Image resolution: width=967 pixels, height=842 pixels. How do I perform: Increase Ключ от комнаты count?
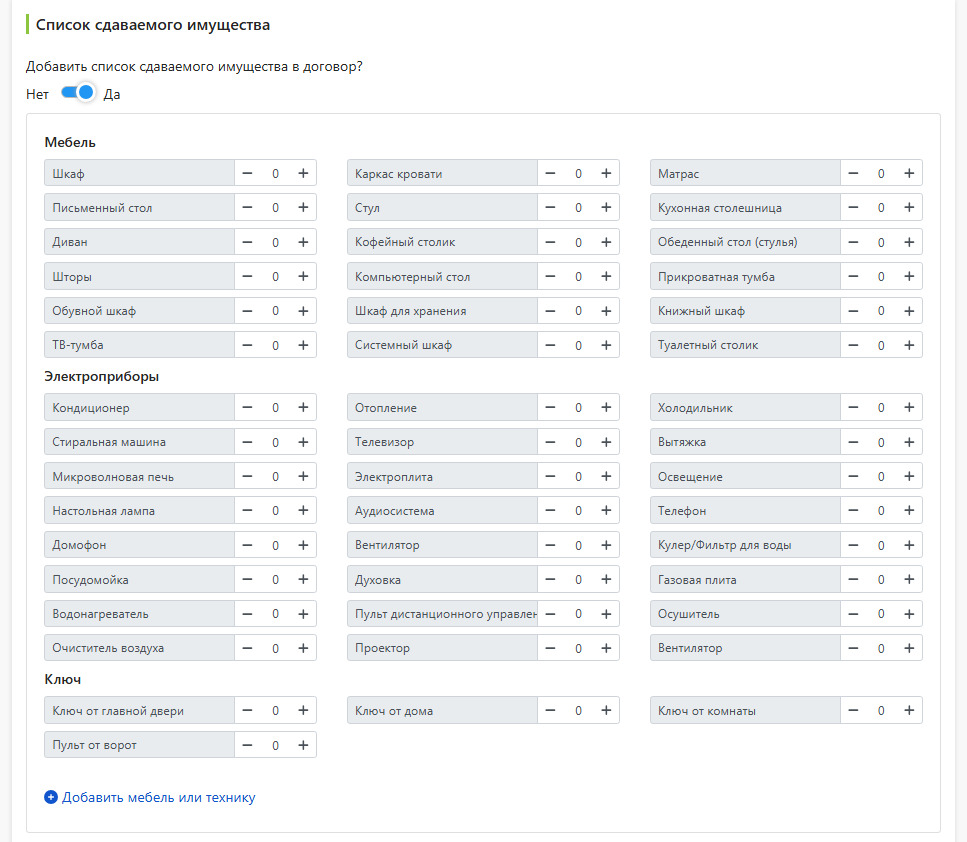coord(909,711)
